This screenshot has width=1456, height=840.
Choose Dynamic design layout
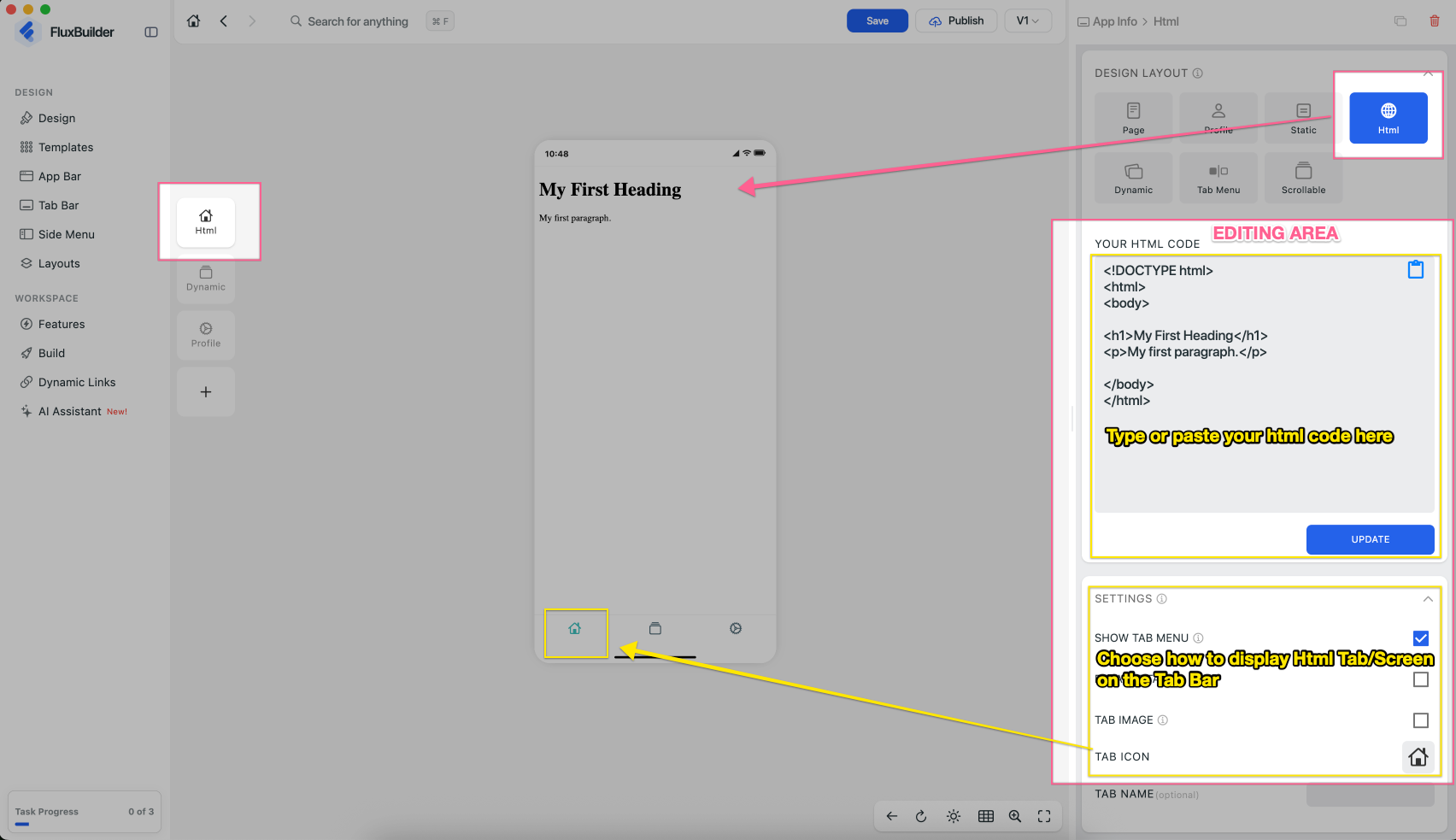click(1133, 178)
